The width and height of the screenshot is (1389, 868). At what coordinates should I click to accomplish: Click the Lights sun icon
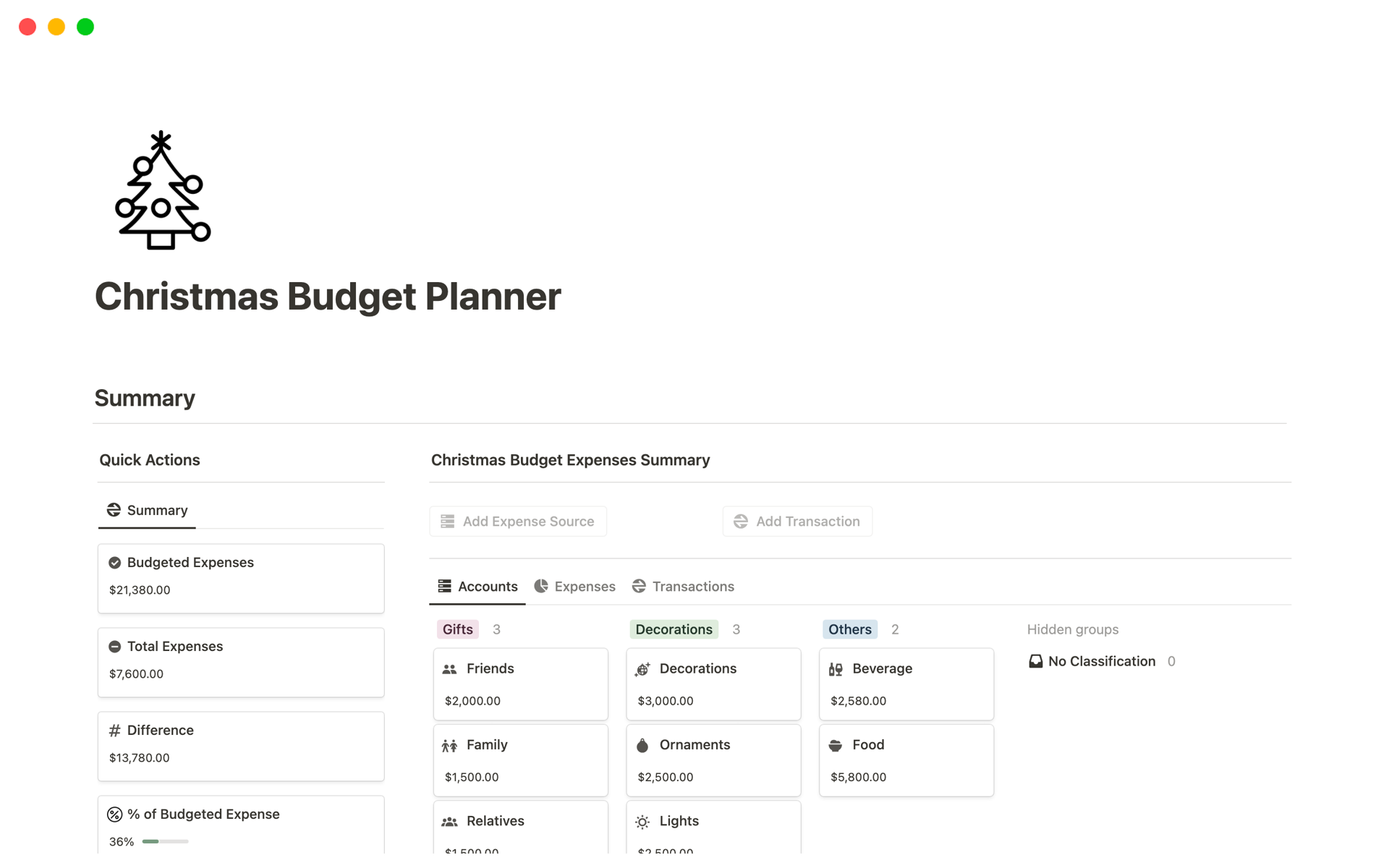(642, 822)
